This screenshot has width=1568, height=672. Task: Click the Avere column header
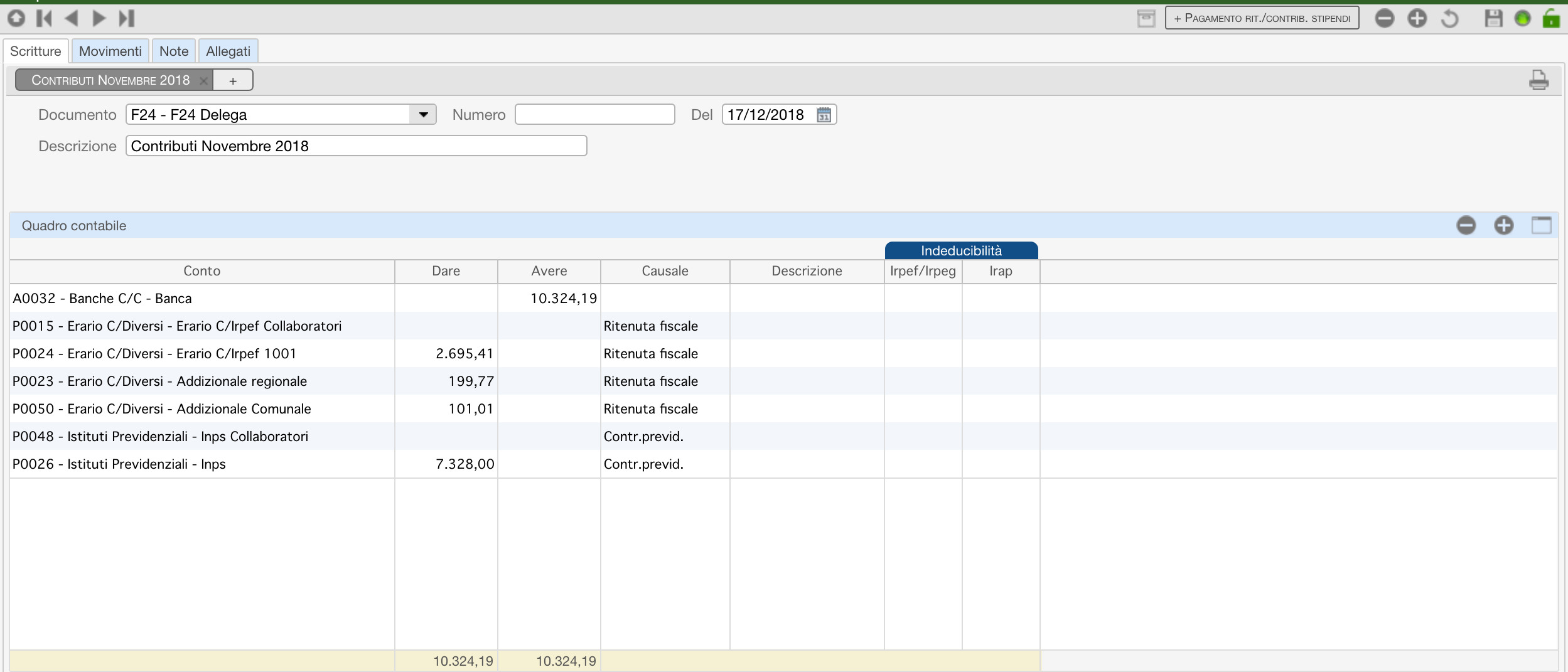pyautogui.click(x=549, y=271)
